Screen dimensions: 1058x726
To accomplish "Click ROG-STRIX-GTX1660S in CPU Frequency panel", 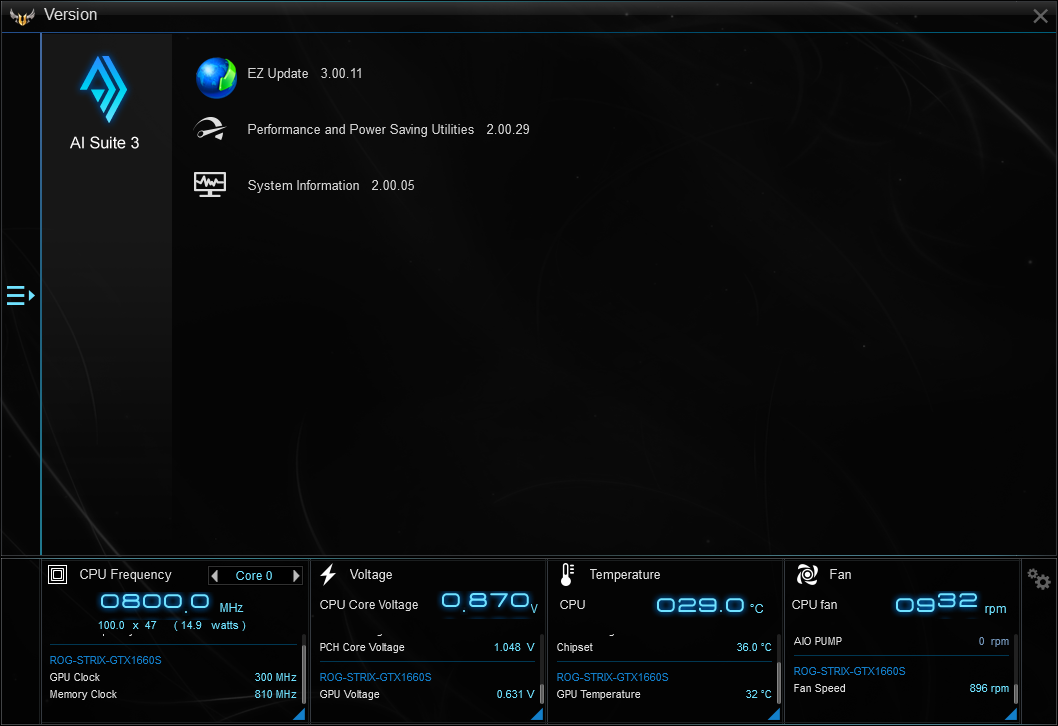I will pos(105,660).
